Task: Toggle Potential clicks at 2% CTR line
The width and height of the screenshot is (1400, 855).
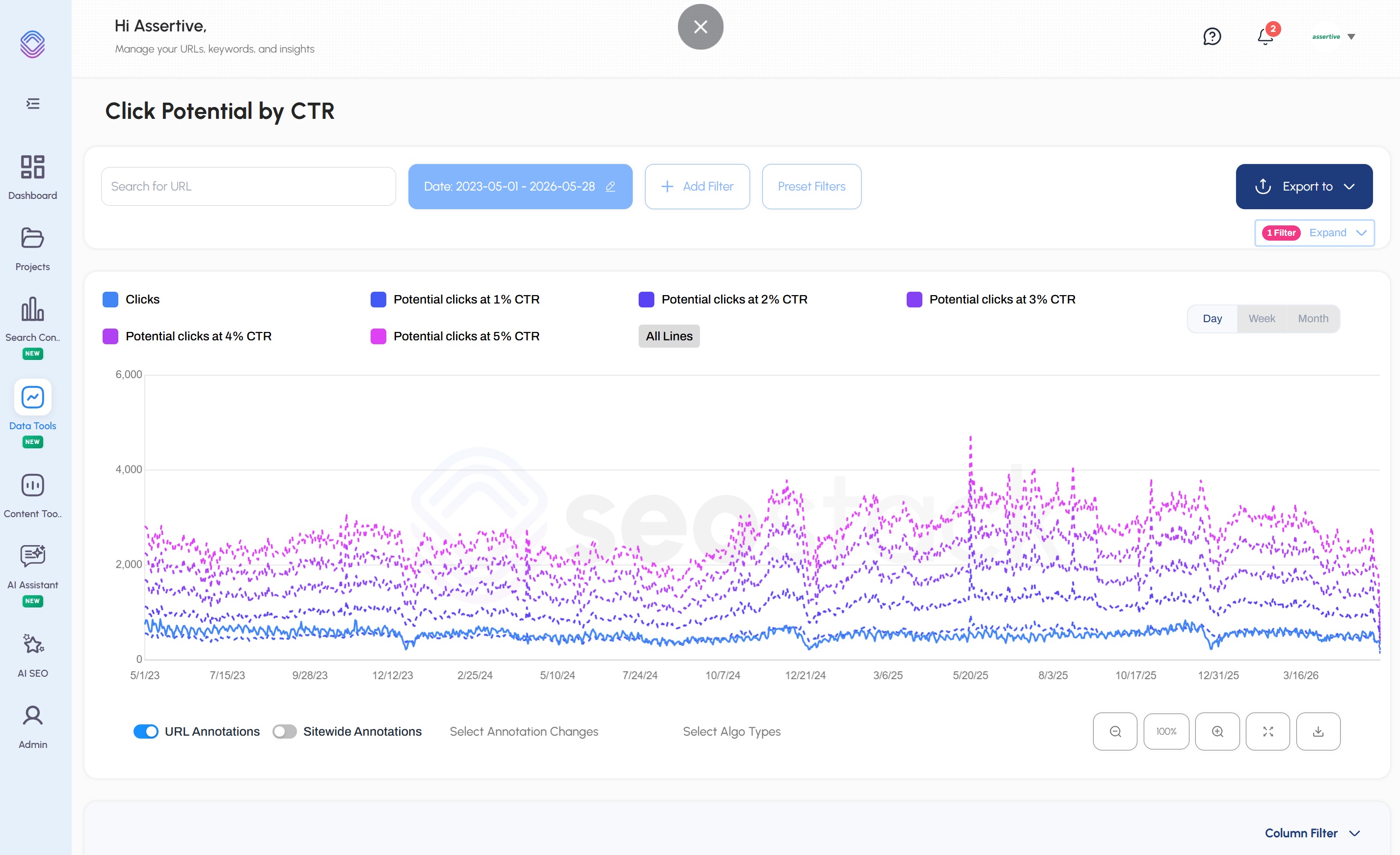Action: point(723,300)
